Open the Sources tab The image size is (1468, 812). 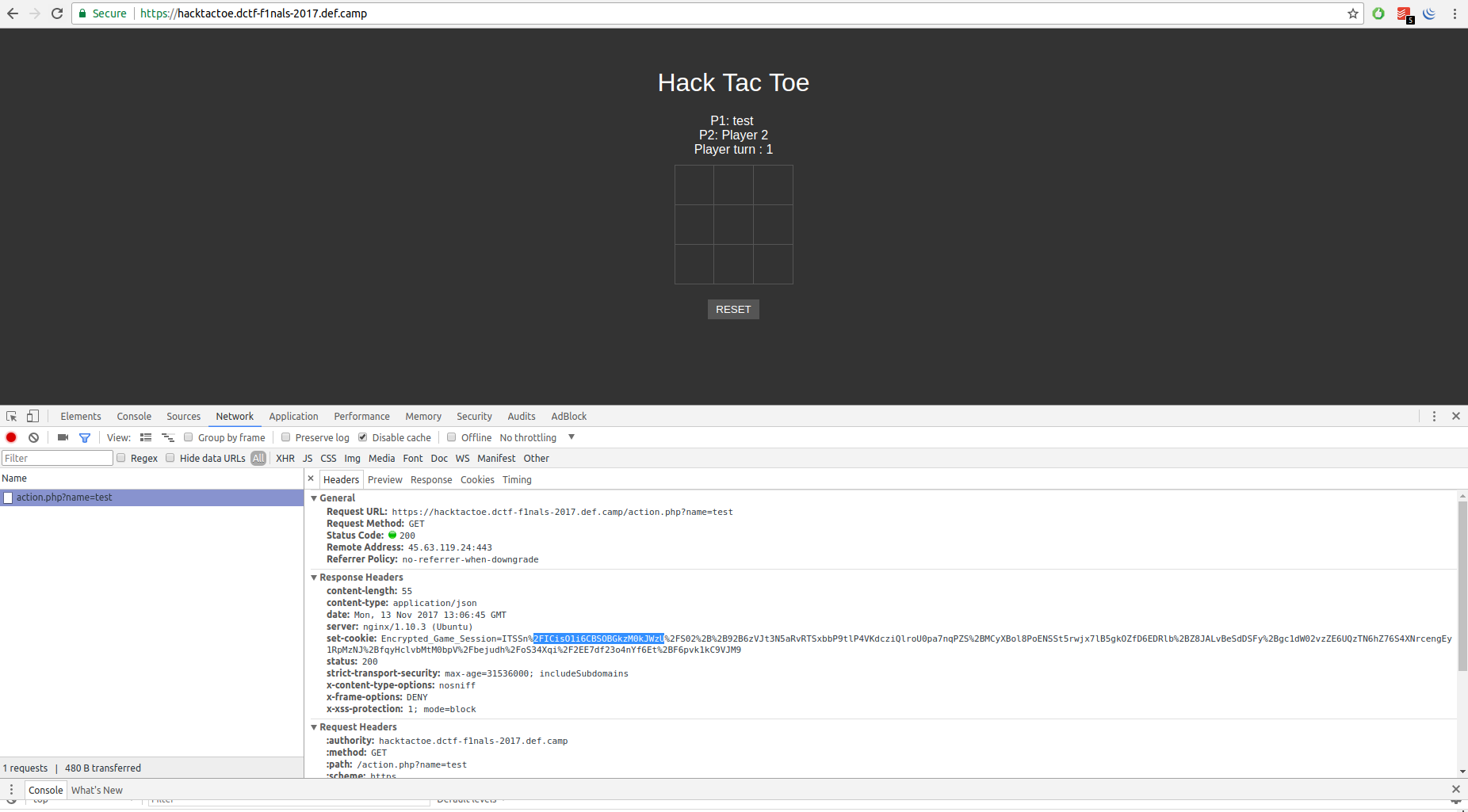pyautogui.click(x=183, y=416)
